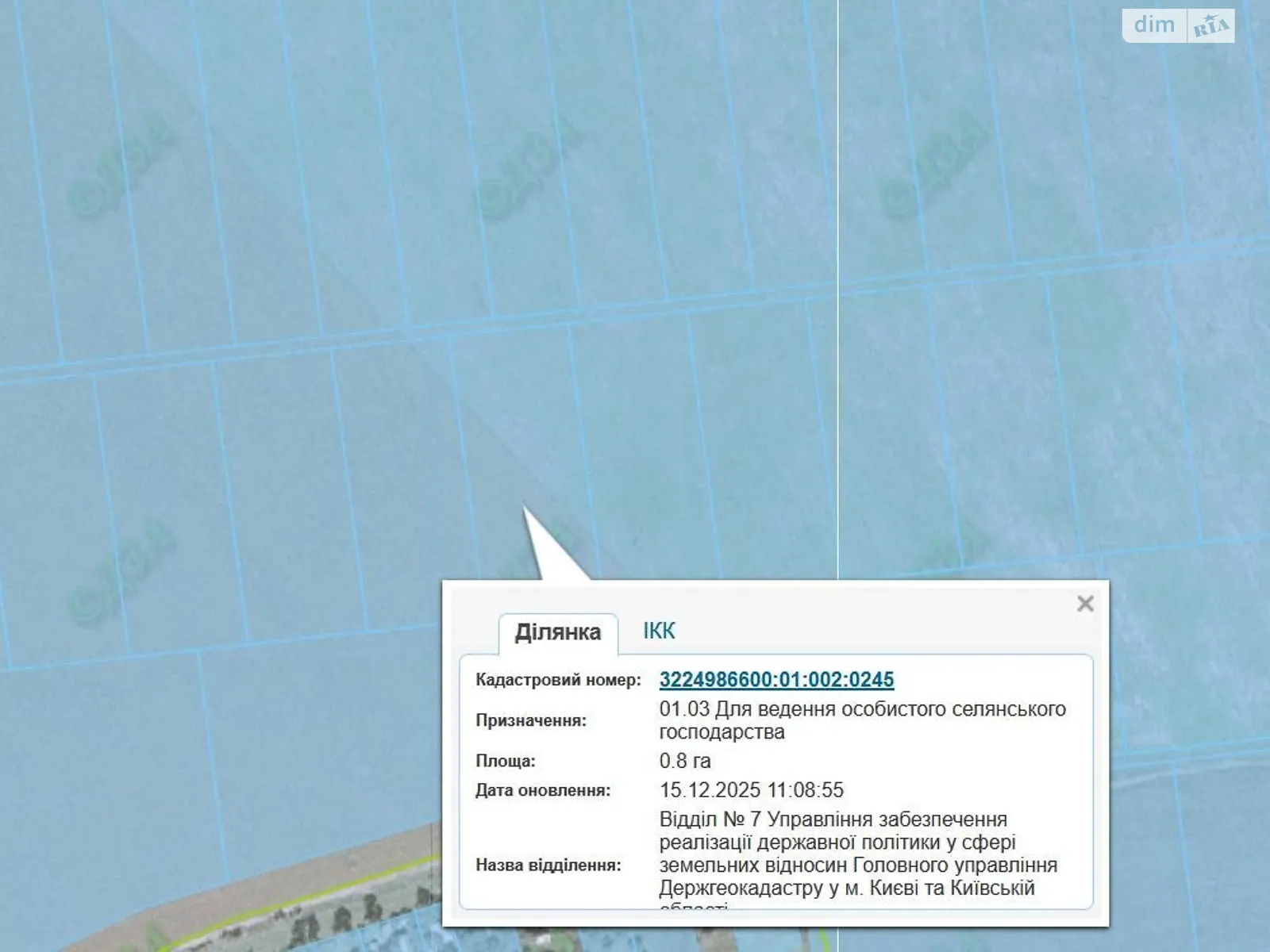Switch to the ІКК tab
The width and height of the screenshot is (1270, 952).
659,631
